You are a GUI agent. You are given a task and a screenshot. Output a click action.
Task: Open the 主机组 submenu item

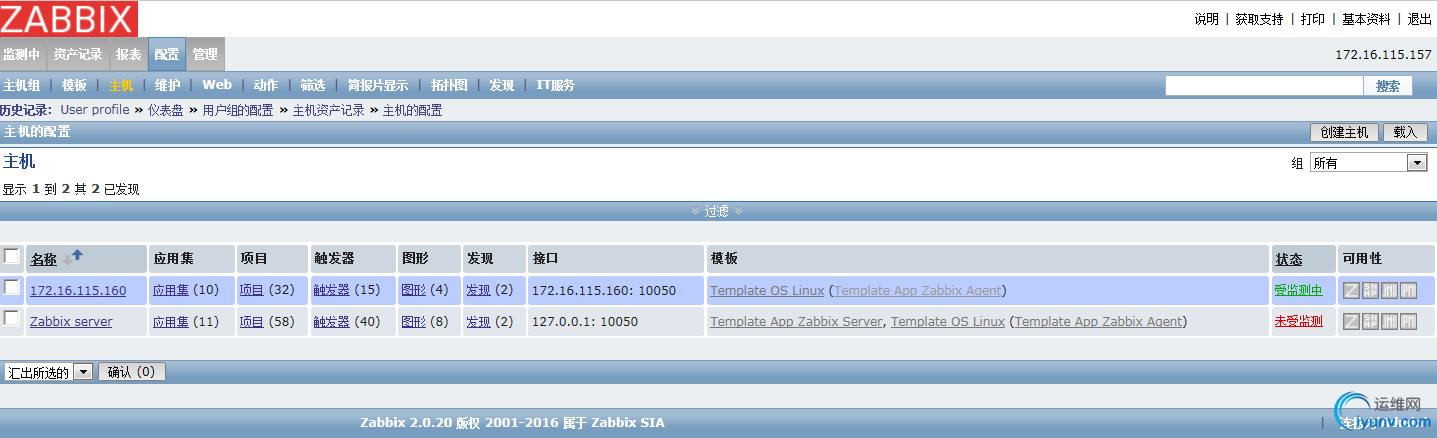pyautogui.click(x=22, y=85)
